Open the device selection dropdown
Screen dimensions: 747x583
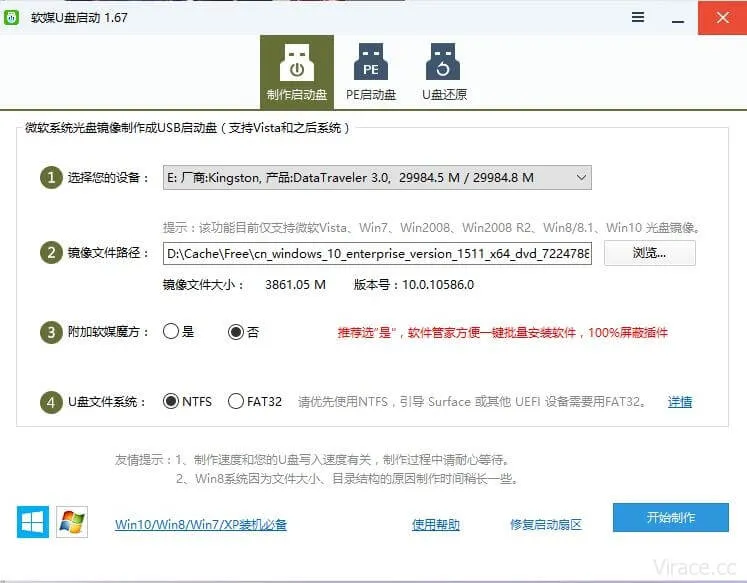377,178
